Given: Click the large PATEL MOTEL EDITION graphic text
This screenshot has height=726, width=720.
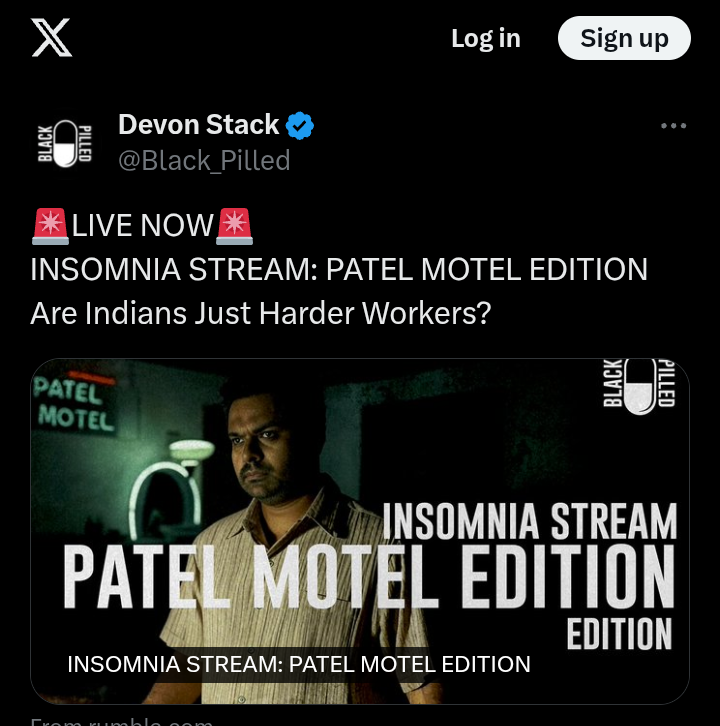Looking at the screenshot, I should click(x=369, y=576).
